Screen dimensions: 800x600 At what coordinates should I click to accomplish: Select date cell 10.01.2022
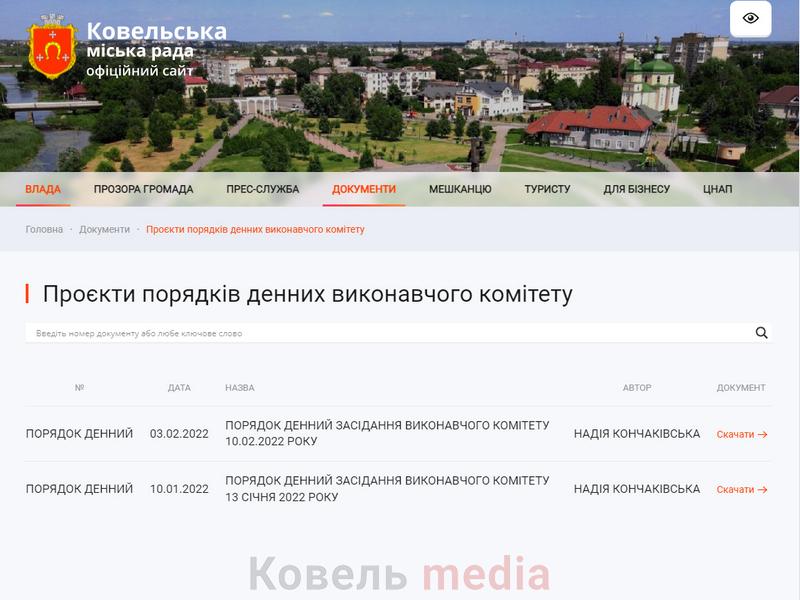[x=179, y=489]
